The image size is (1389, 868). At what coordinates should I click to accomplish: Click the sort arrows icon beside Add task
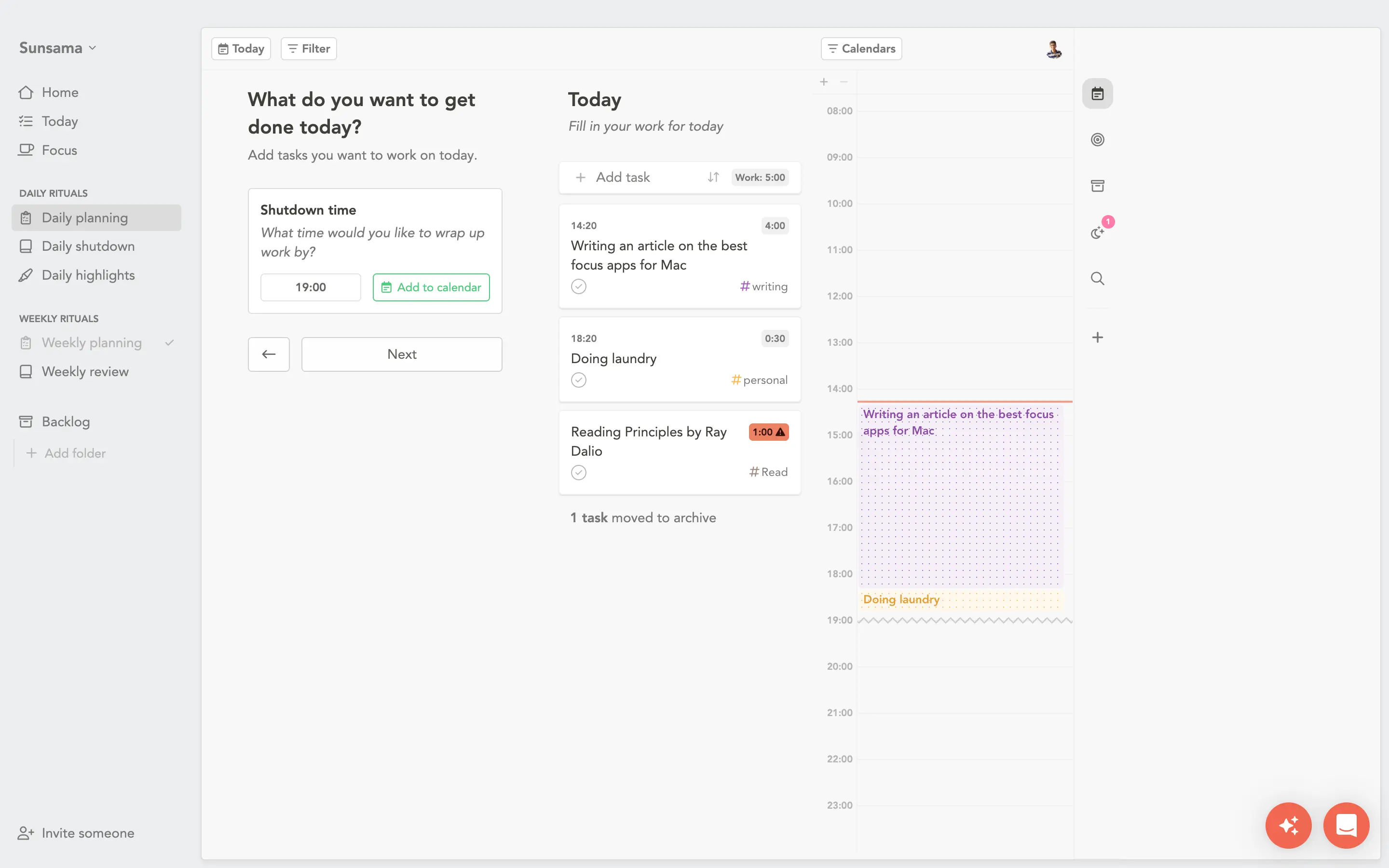713,177
